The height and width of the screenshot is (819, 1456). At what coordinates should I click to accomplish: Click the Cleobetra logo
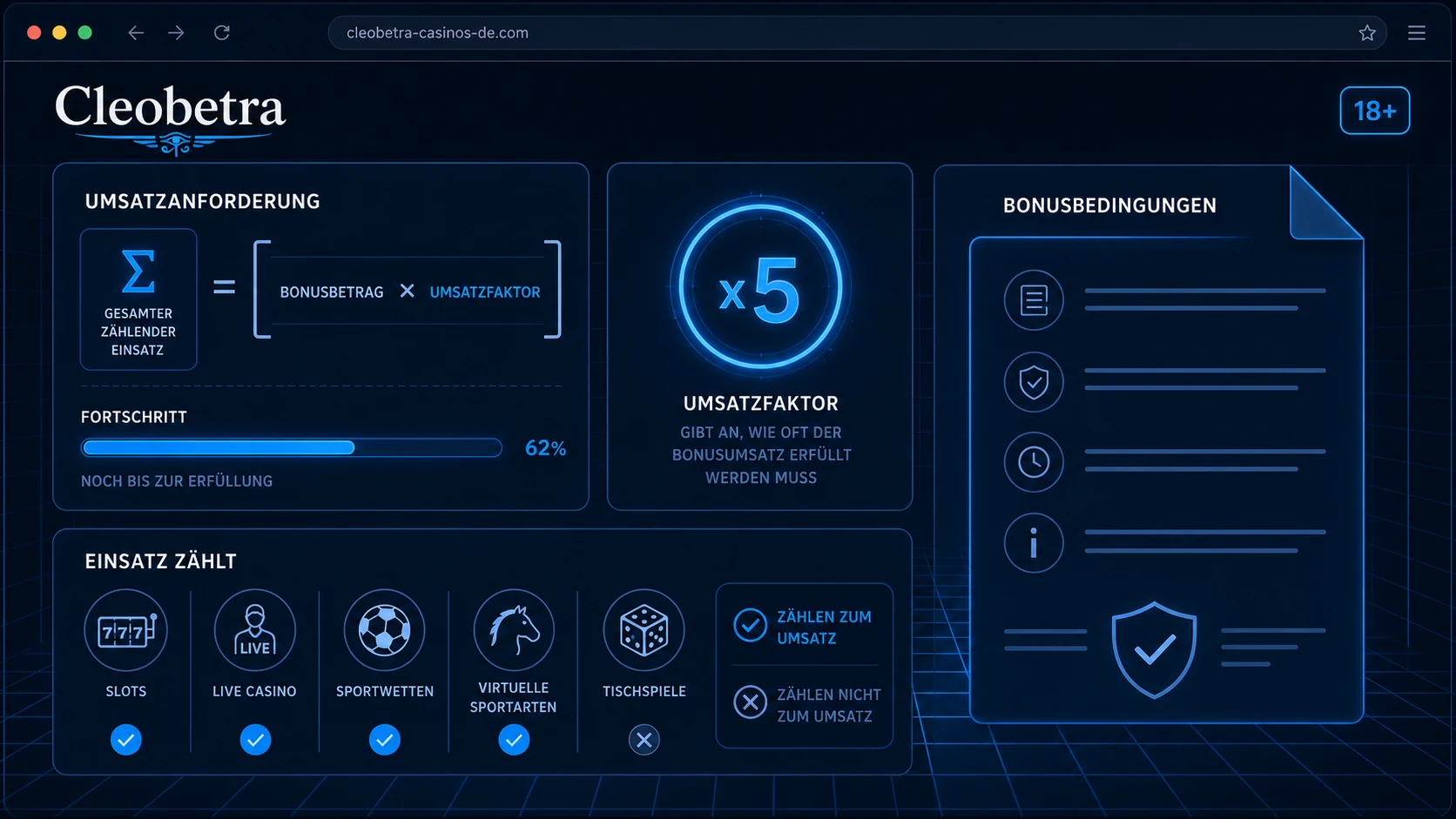click(x=171, y=117)
